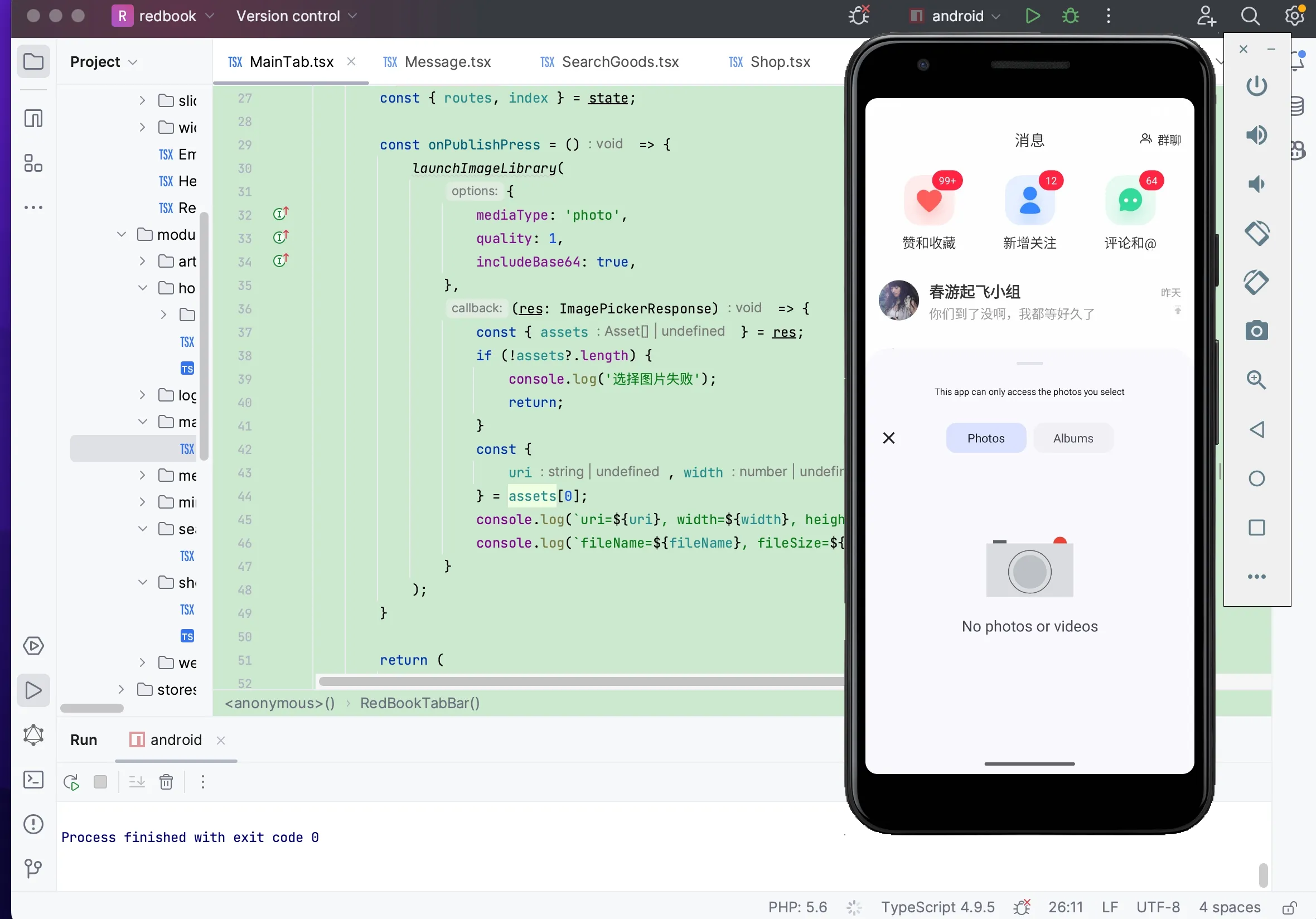Click the emulator overview square button
This screenshot has width=1316, height=919.
point(1256,528)
